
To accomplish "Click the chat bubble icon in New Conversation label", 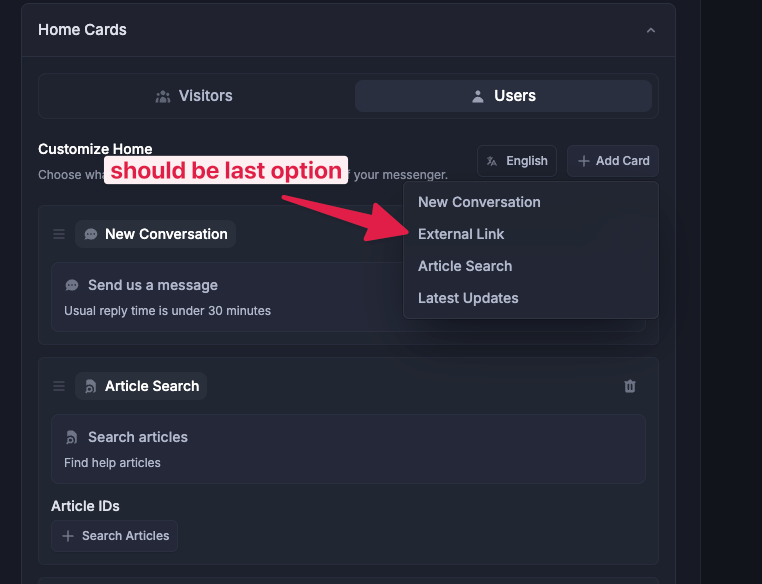I will [x=91, y=234].
